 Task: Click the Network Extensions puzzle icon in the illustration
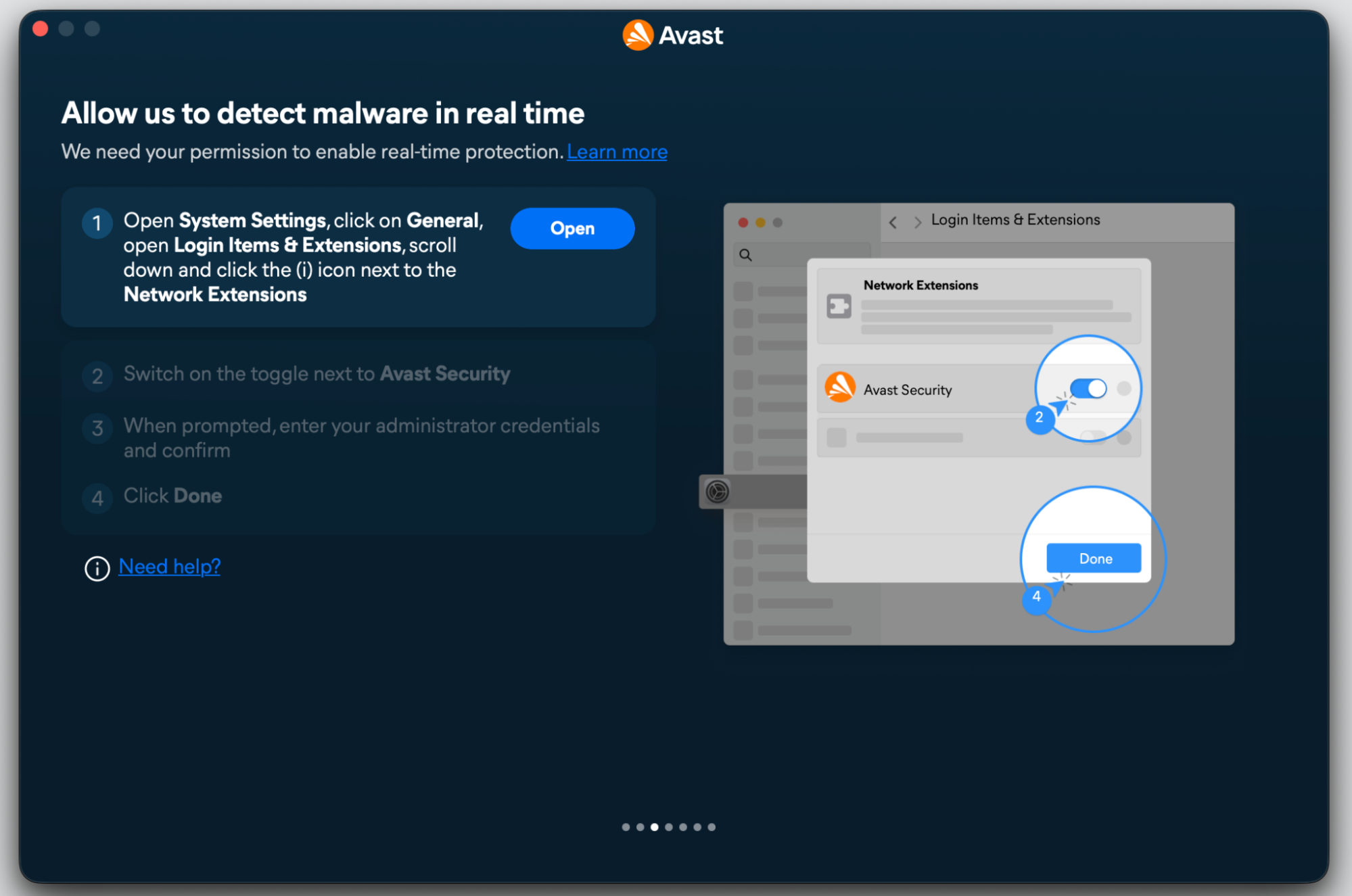839,306
